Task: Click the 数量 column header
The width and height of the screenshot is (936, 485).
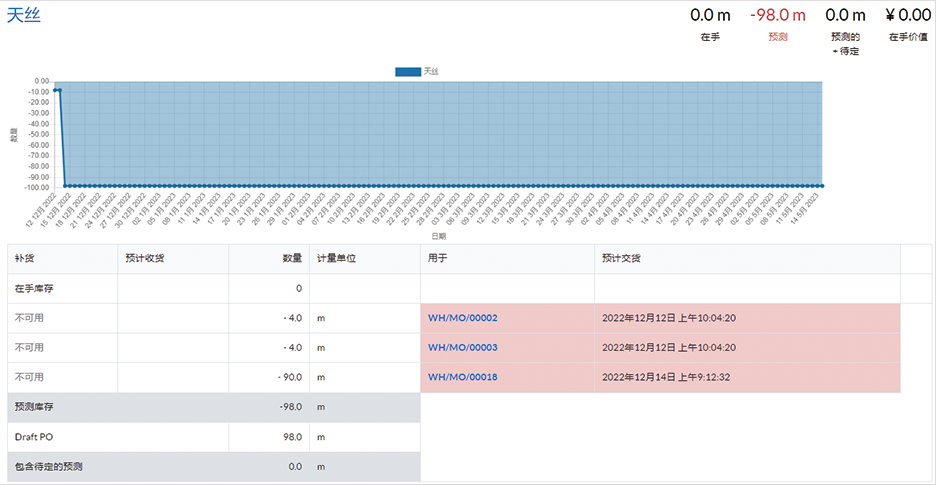Action: (291, 258)
